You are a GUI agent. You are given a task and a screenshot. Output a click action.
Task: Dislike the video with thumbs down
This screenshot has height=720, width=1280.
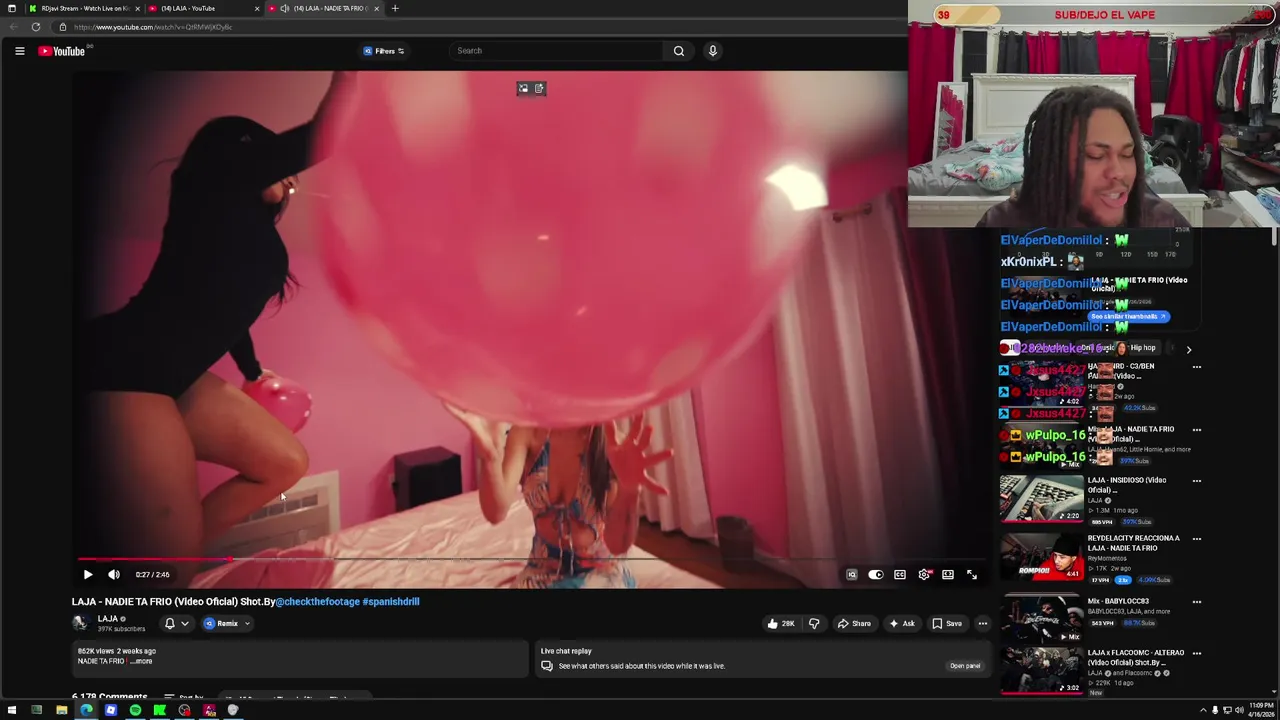click(814, 624)
